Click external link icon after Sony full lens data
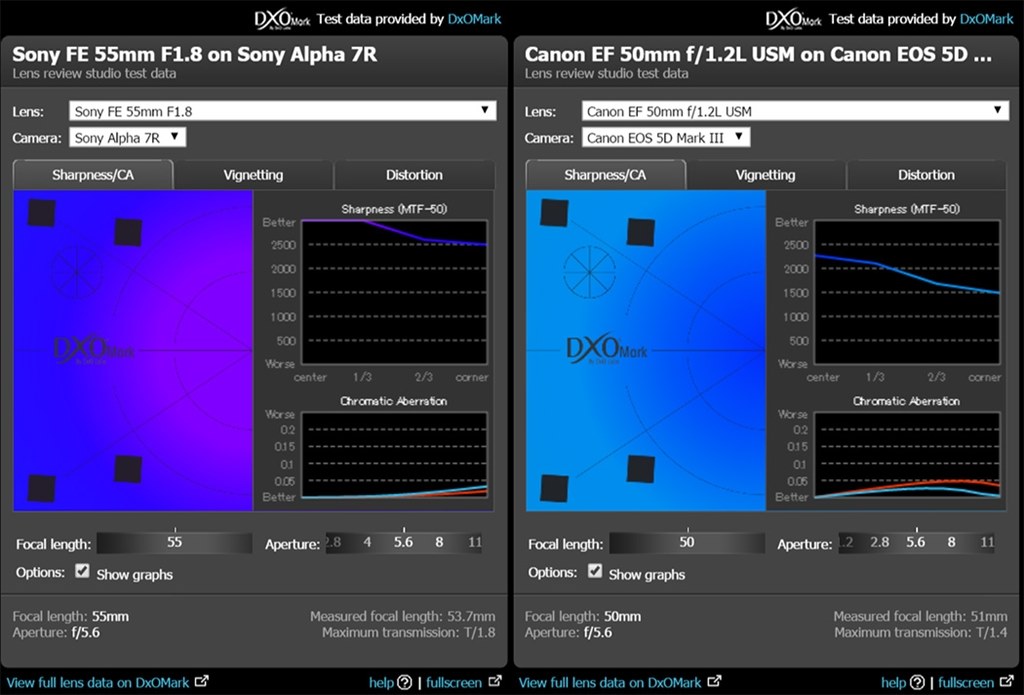 click(x=202, y=681)
